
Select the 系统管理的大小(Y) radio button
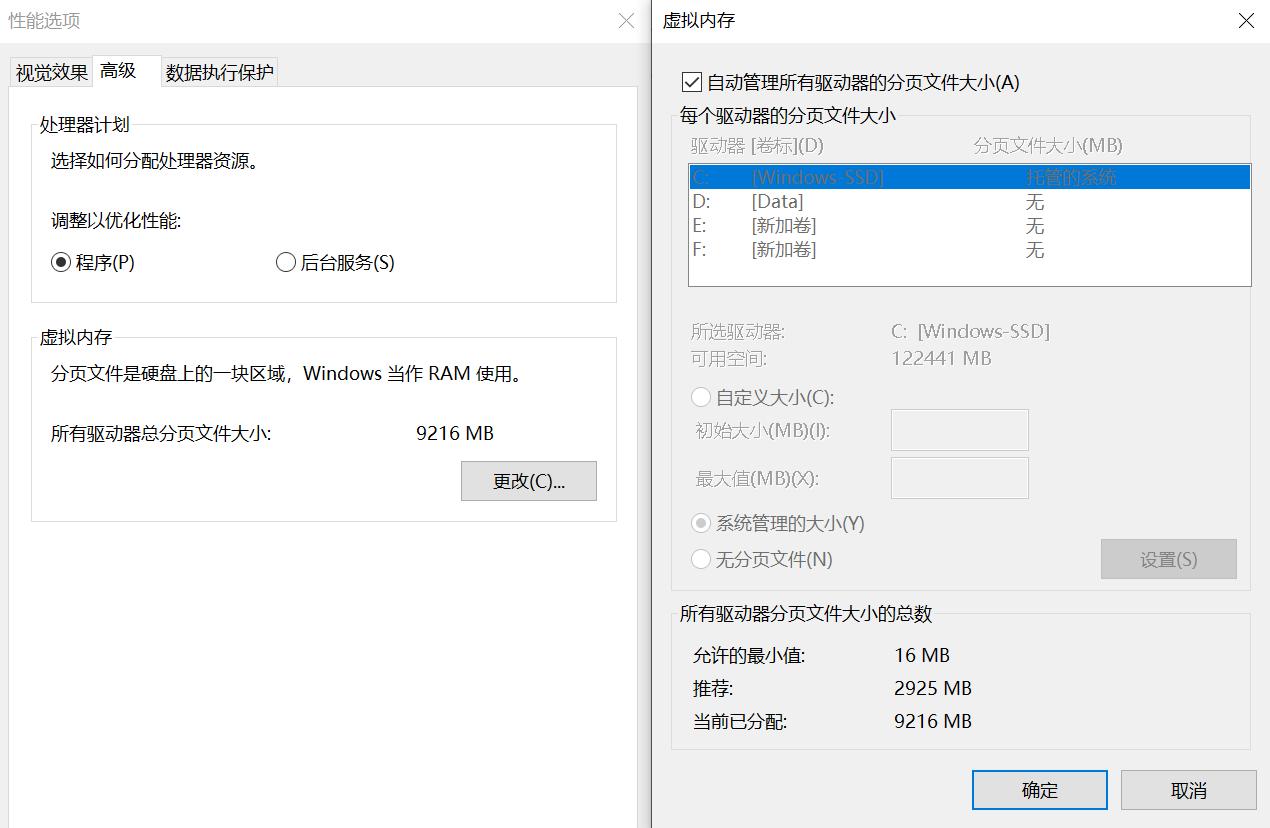(700, 523)
